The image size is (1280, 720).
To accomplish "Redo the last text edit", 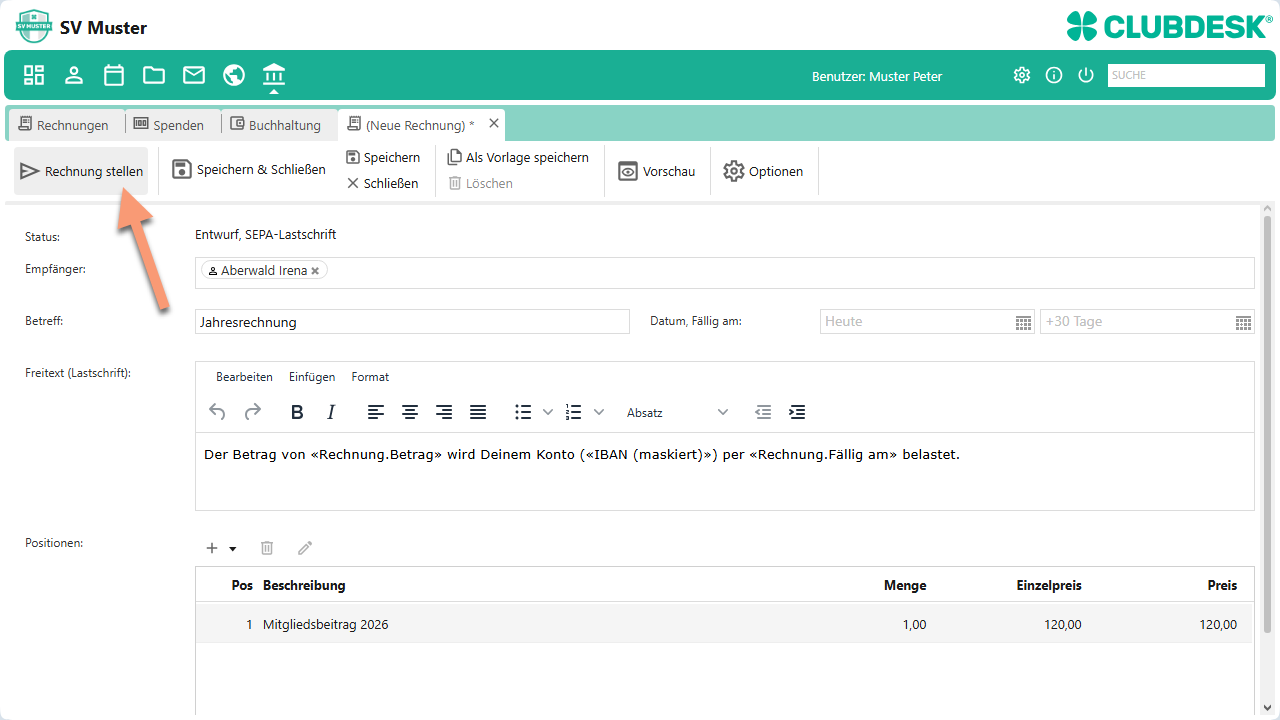I will tap(253, 412).
